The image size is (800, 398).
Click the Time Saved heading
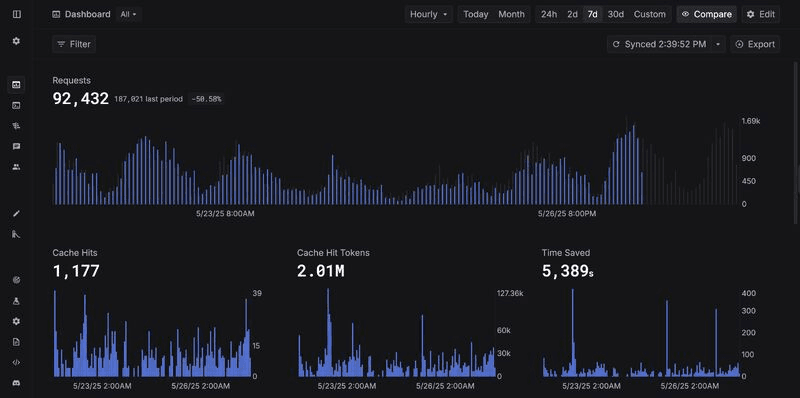coord(566,253)
